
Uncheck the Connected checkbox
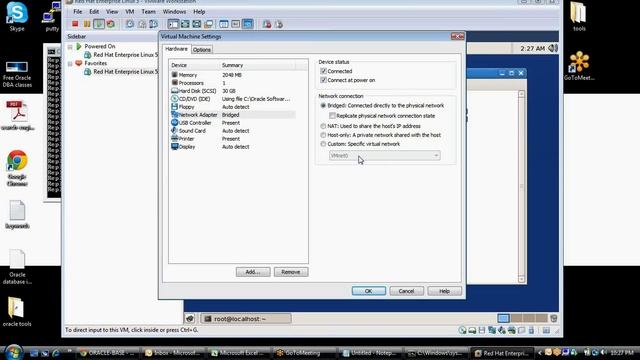pyautogui.click(x=324, y=71)
